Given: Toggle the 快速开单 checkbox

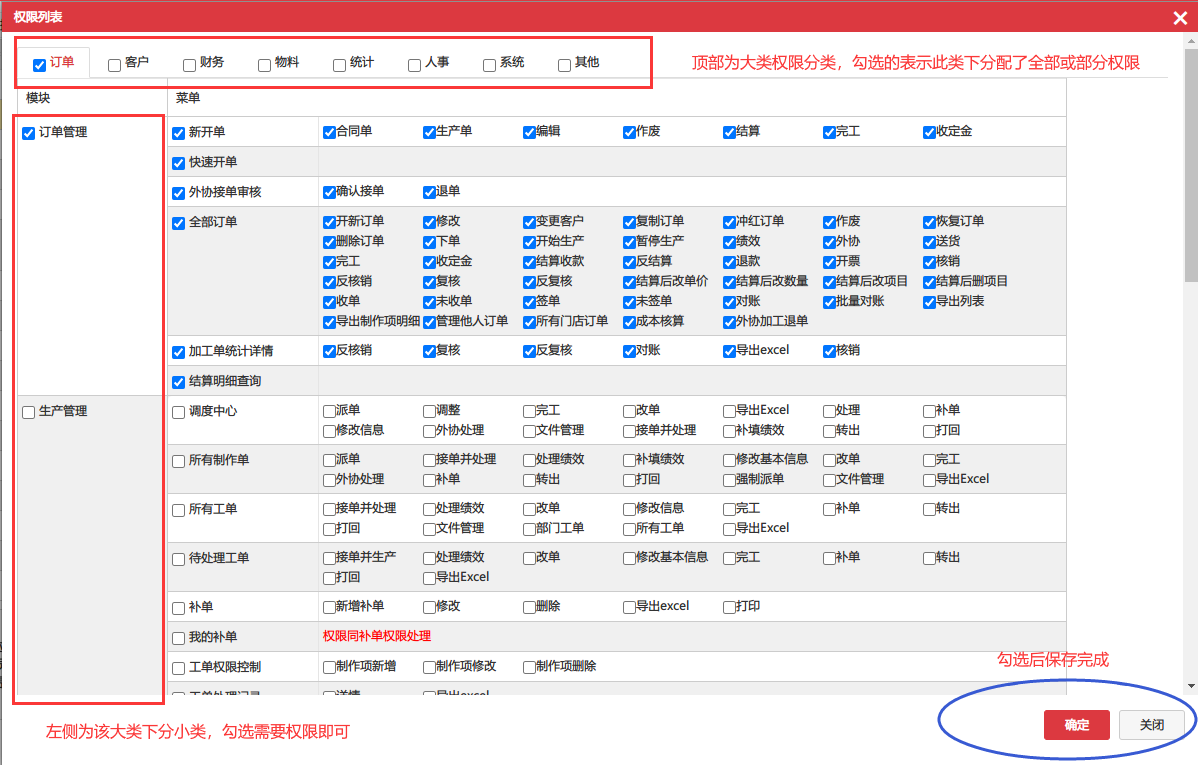Looking at the screenshot, I should [178, 164].
